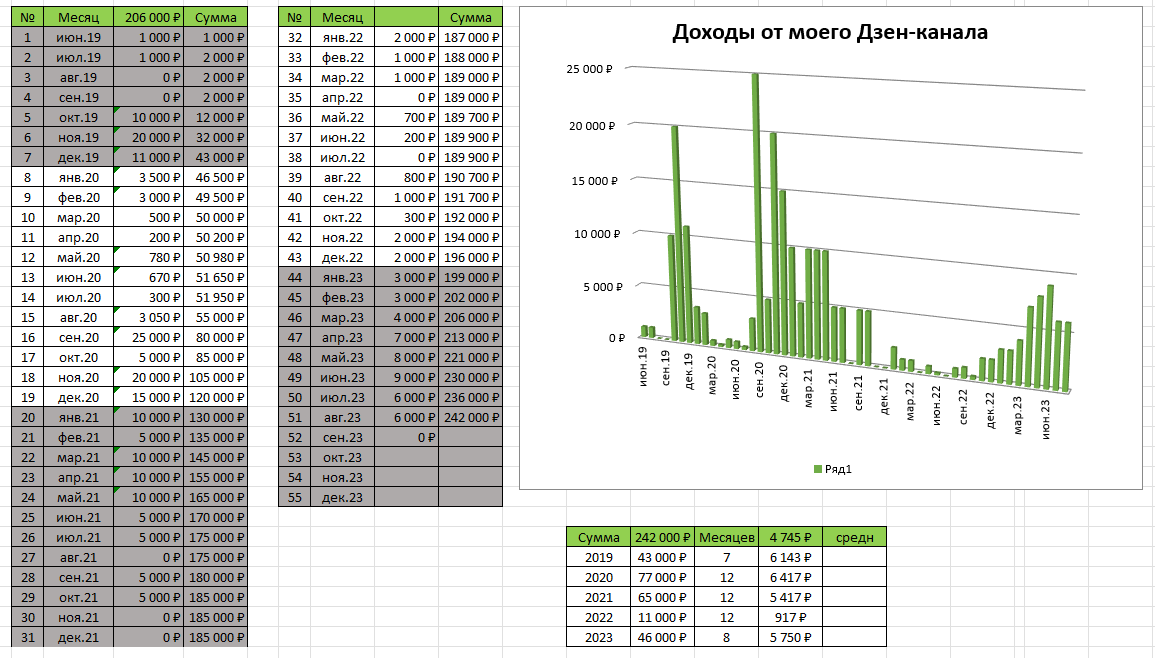Select the month cell "янв.22"
Image resolution: width=1155 pixels, height=658 pixels.
343,38
